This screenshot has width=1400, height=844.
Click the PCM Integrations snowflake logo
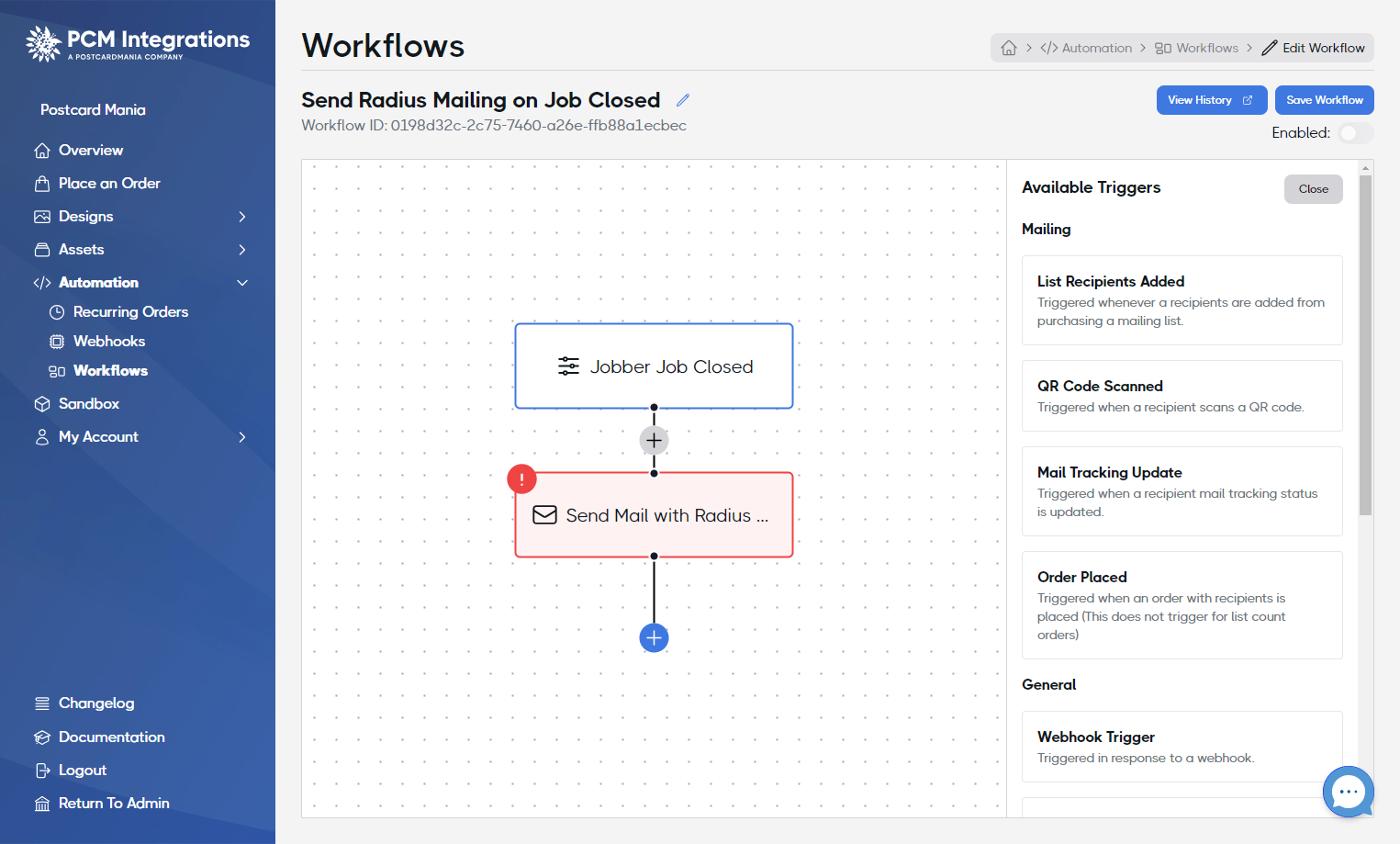tap(43, 43)
